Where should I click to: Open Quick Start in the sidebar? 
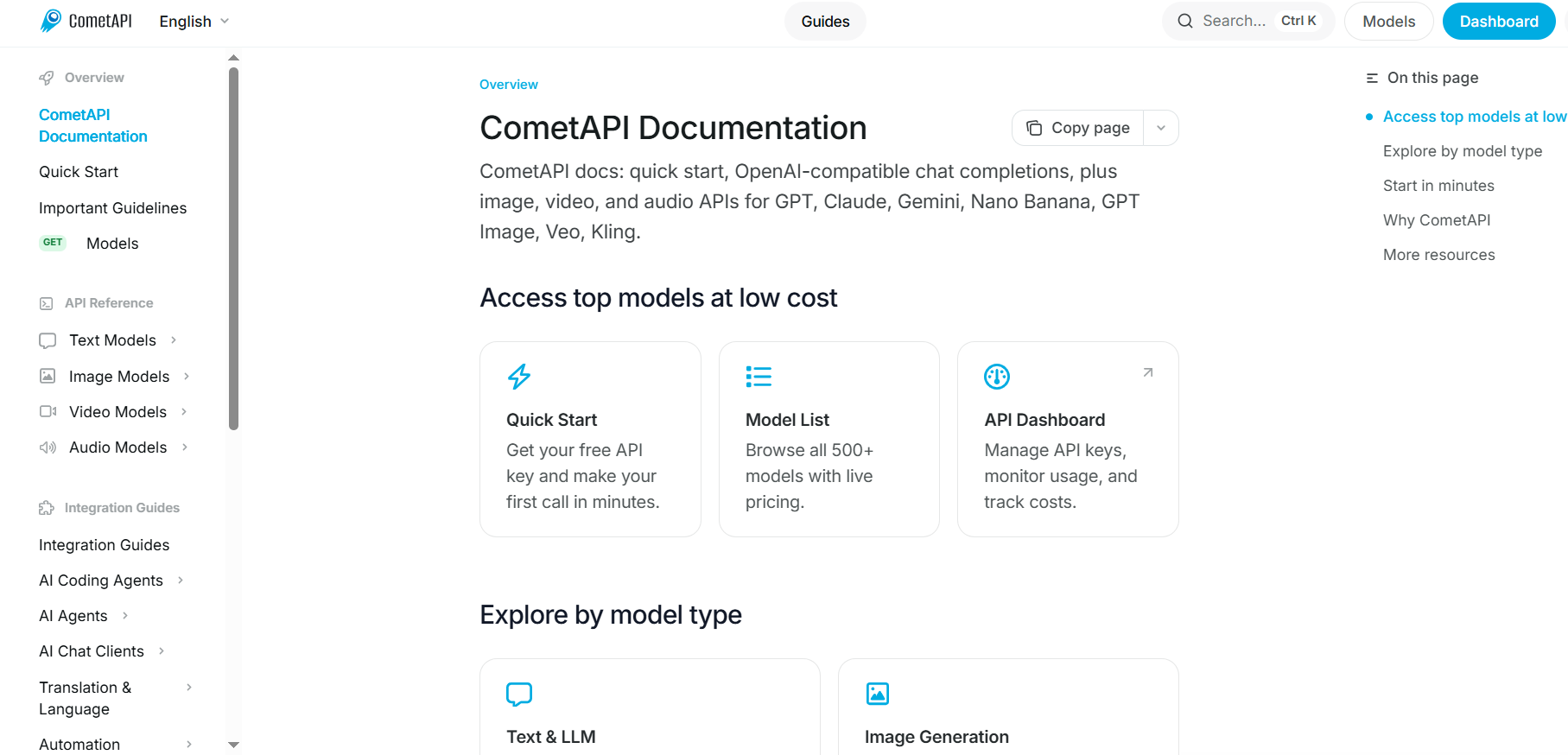[79, 172]
